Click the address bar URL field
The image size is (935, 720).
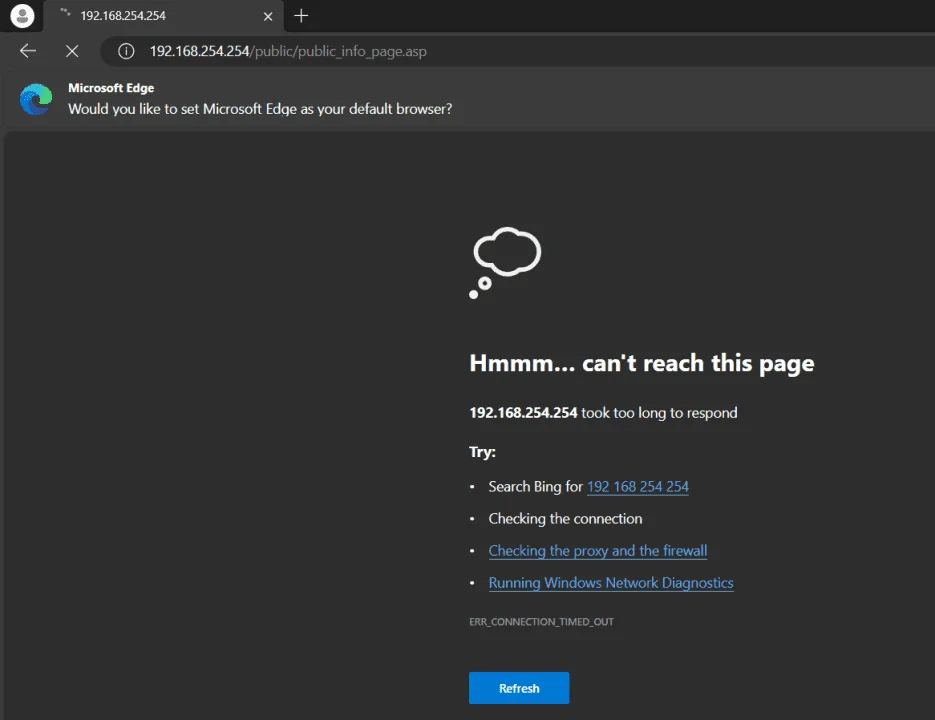pos(518,51)
